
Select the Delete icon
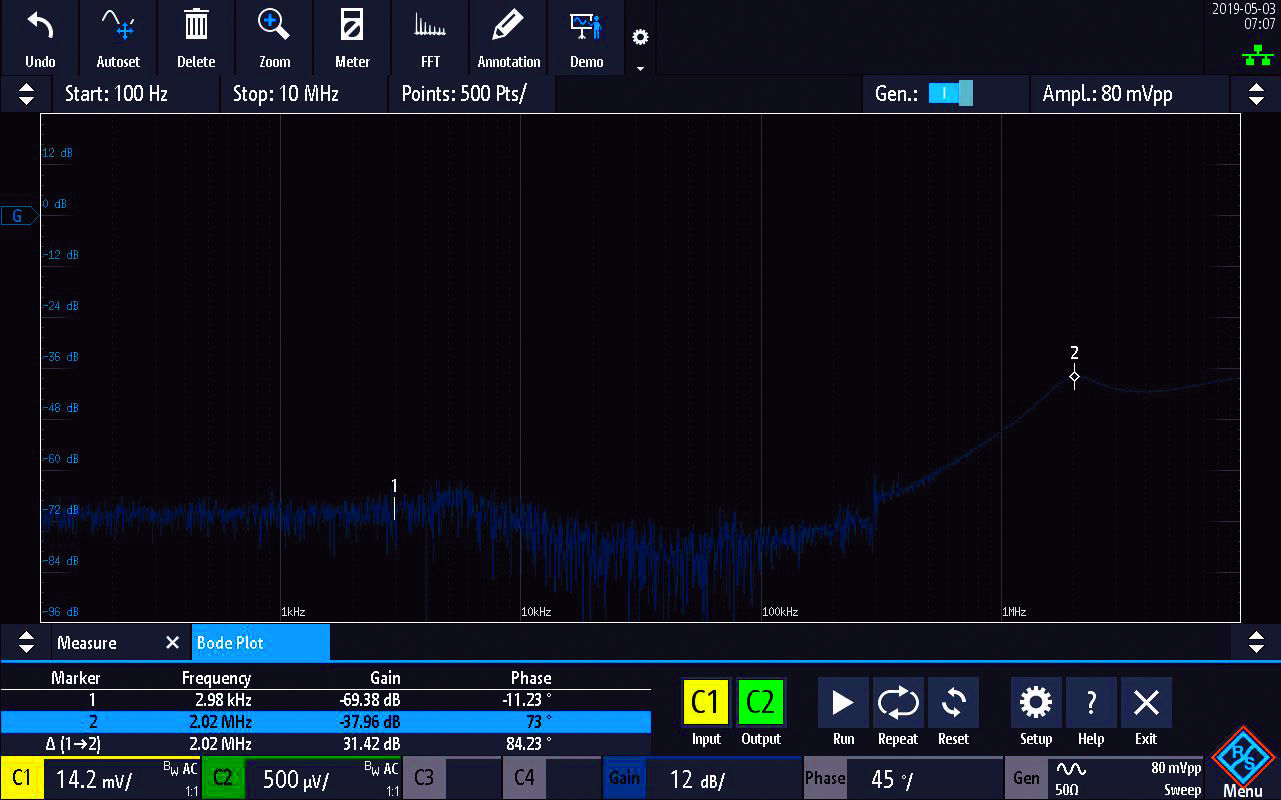point(195,37)
